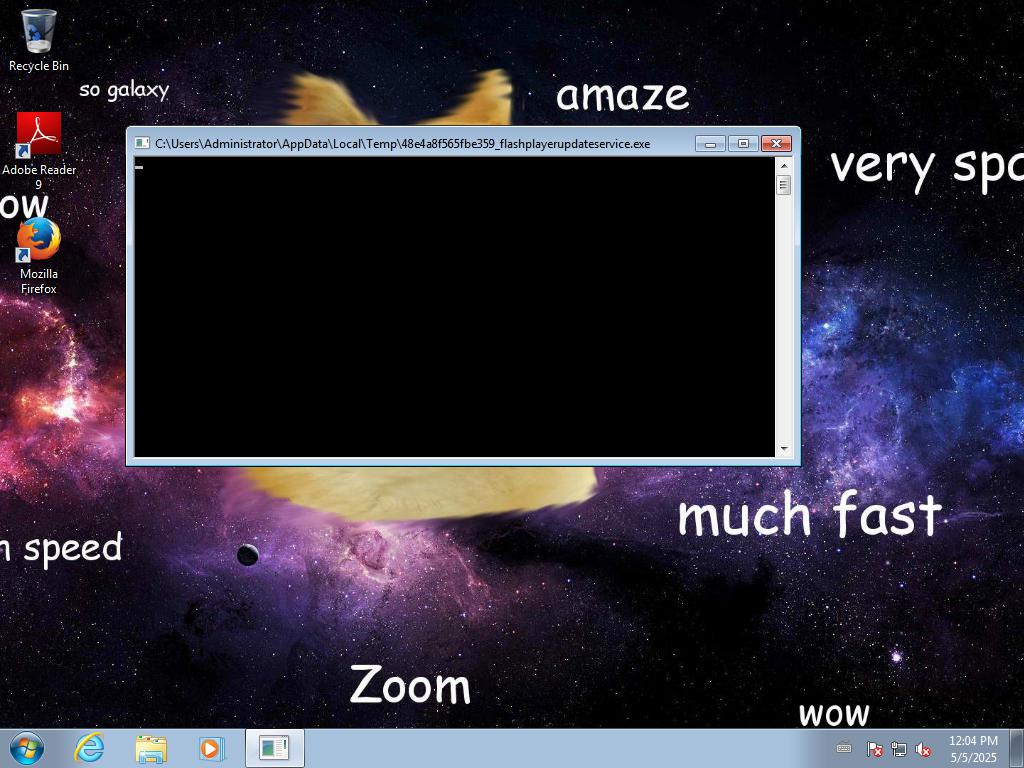This screenshot has height=768, width=1024.
Task: Click the muted speaker volume tray icon
Action: (923, 748)
